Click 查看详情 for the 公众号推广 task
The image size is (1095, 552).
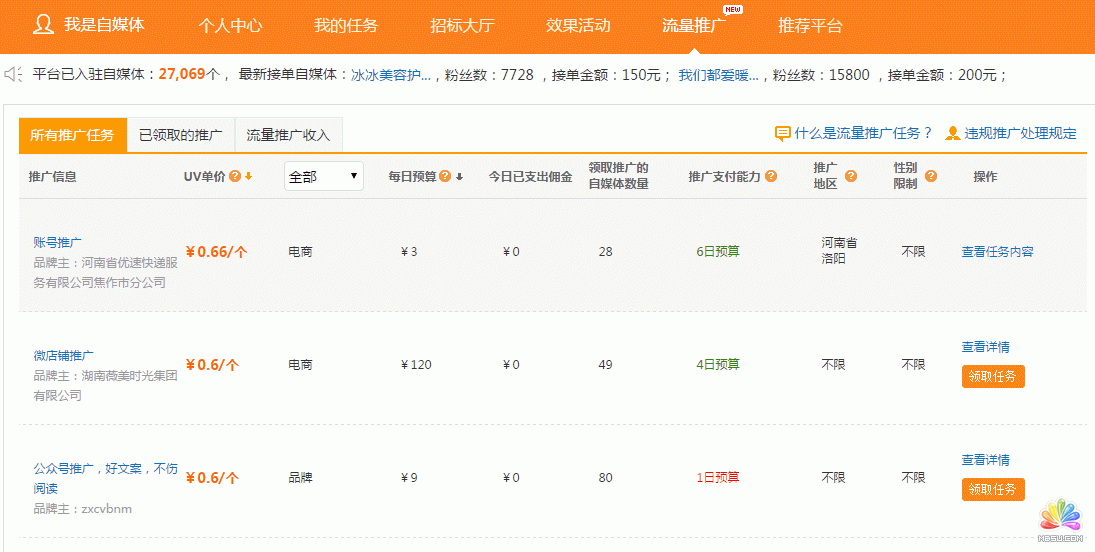985,460
